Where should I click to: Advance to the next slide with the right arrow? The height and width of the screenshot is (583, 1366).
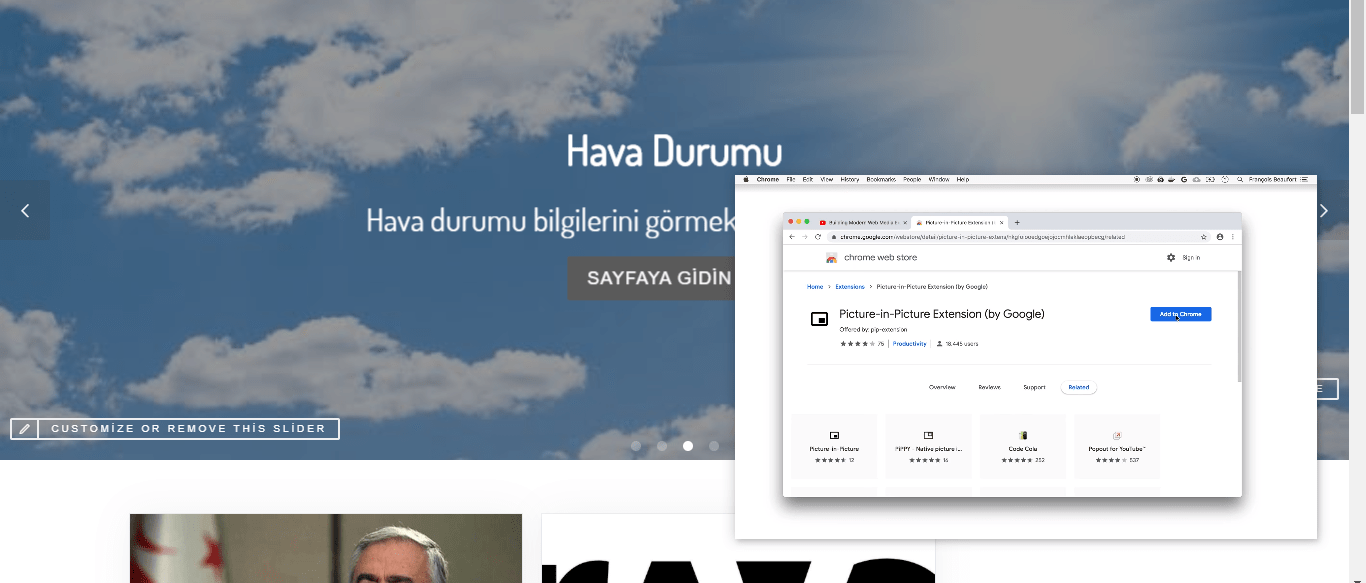1323,210
